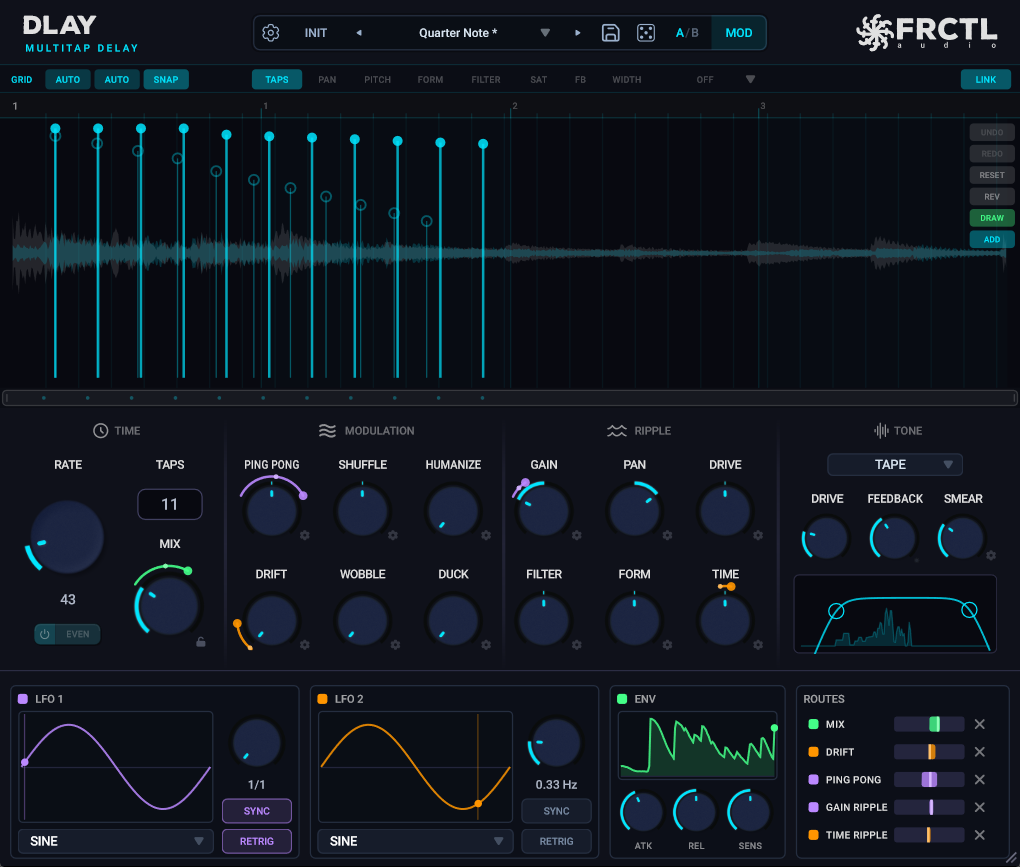Open Ripple Gain gear settings
Viewport: 1020px width, 867px height.
pyautogui.click(x=576, y=535)
